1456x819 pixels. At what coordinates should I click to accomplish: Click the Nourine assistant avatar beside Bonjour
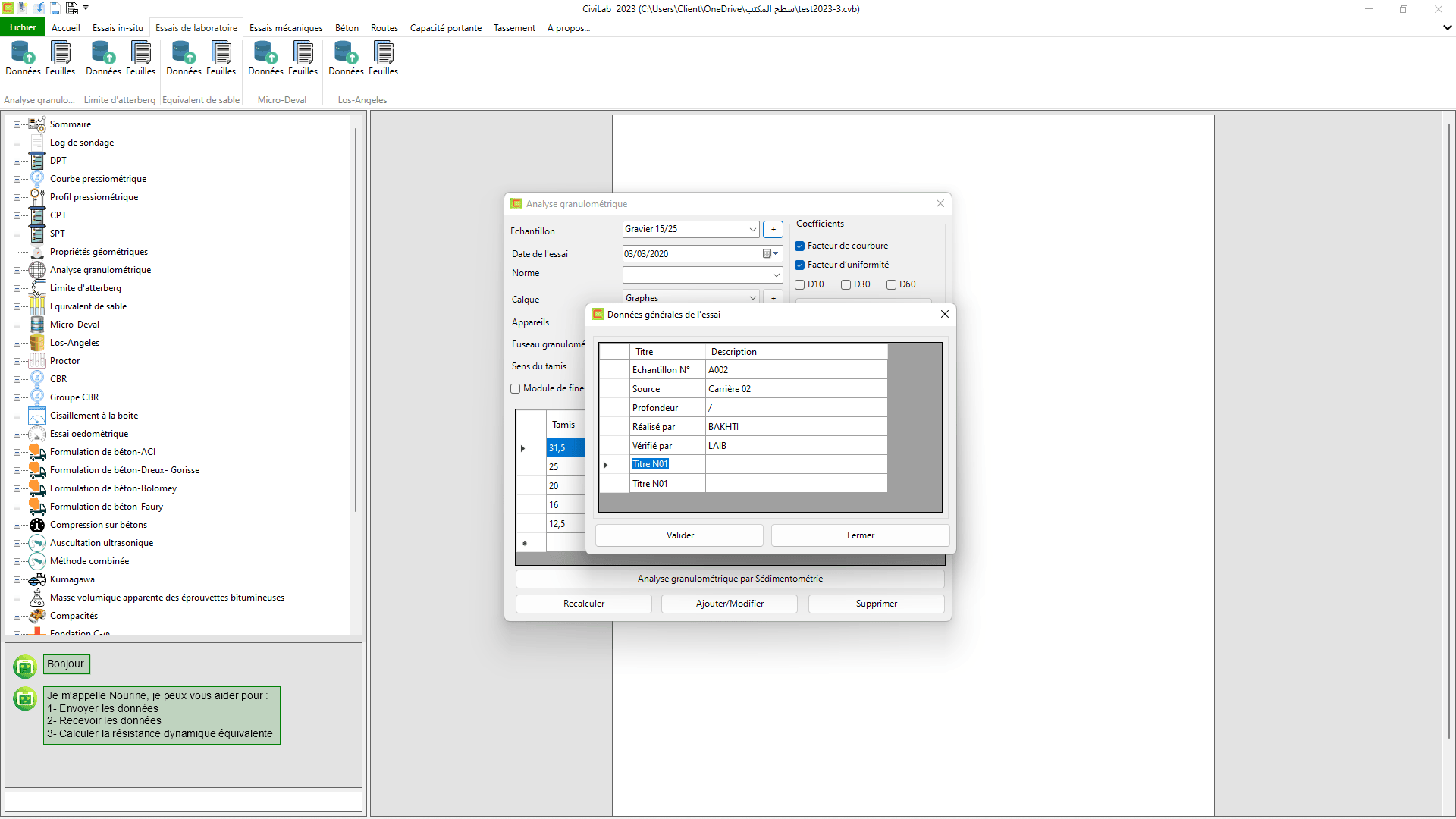click(25, 667)
